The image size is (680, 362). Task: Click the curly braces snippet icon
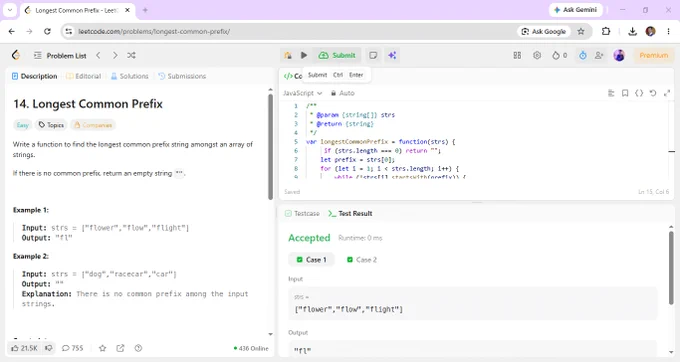tap(639, 93)
